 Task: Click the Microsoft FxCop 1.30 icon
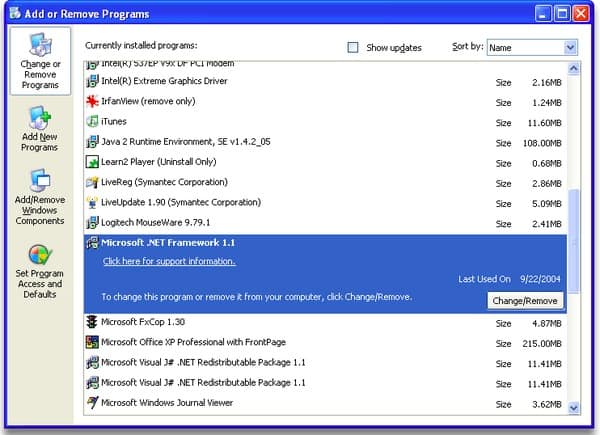coord(92,322)
